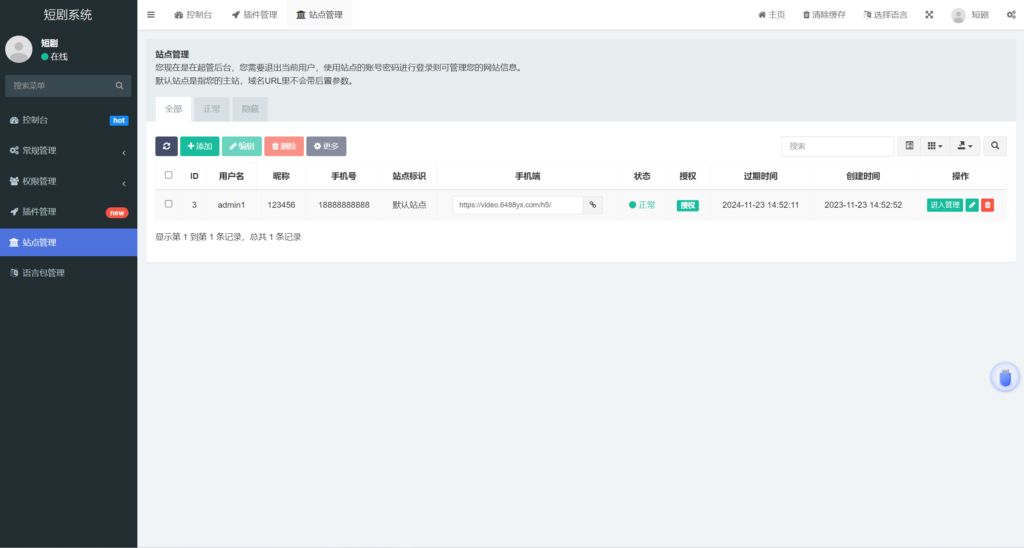Open 插件管理 in the sidebar
This screenshot has height=548, width=1024.
pos(69,212)
